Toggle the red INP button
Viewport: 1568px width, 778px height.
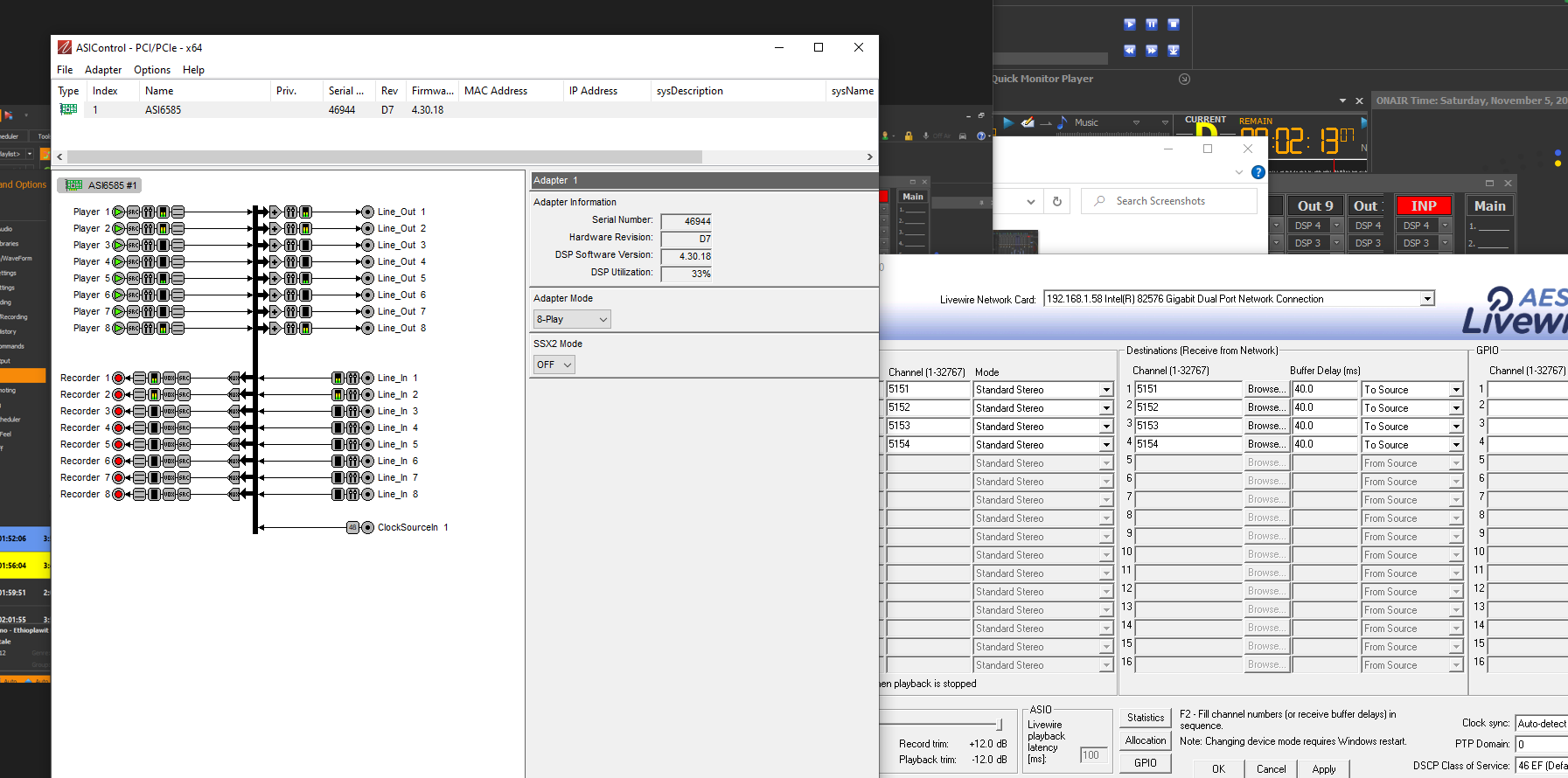click(1423, 206)
